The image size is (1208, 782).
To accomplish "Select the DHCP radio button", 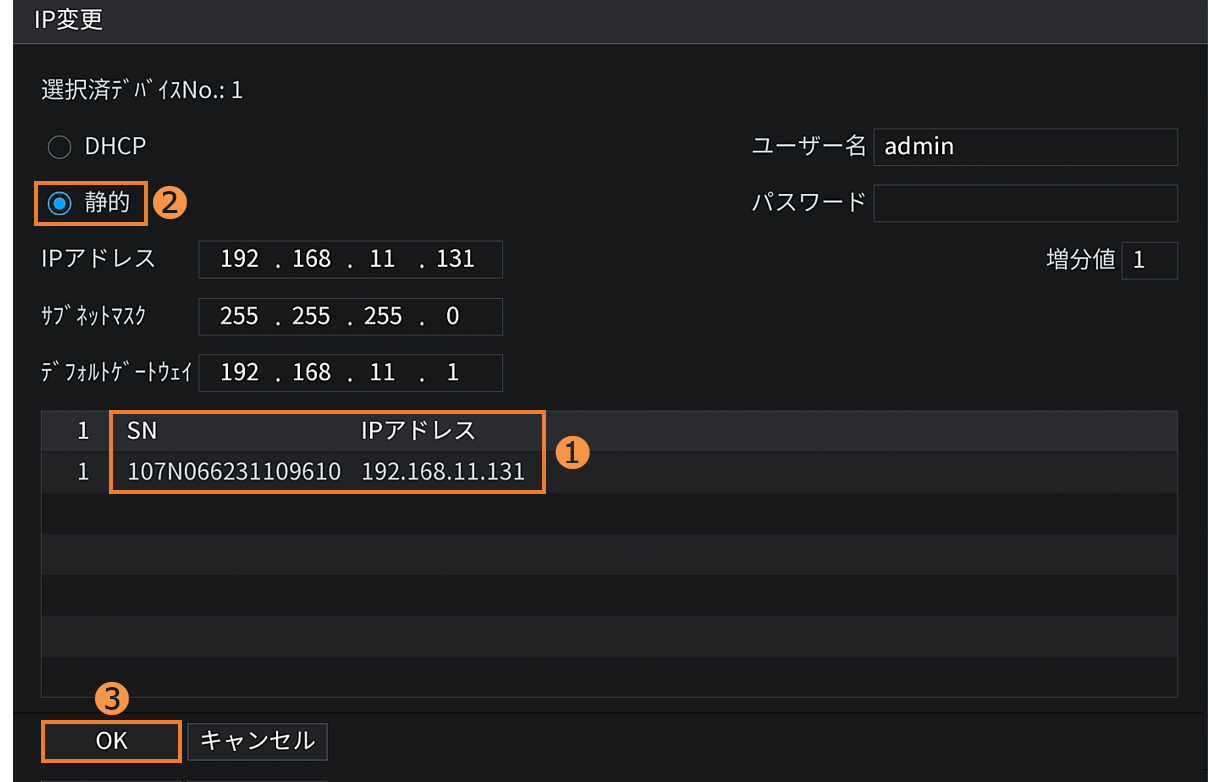I will 60,147.
